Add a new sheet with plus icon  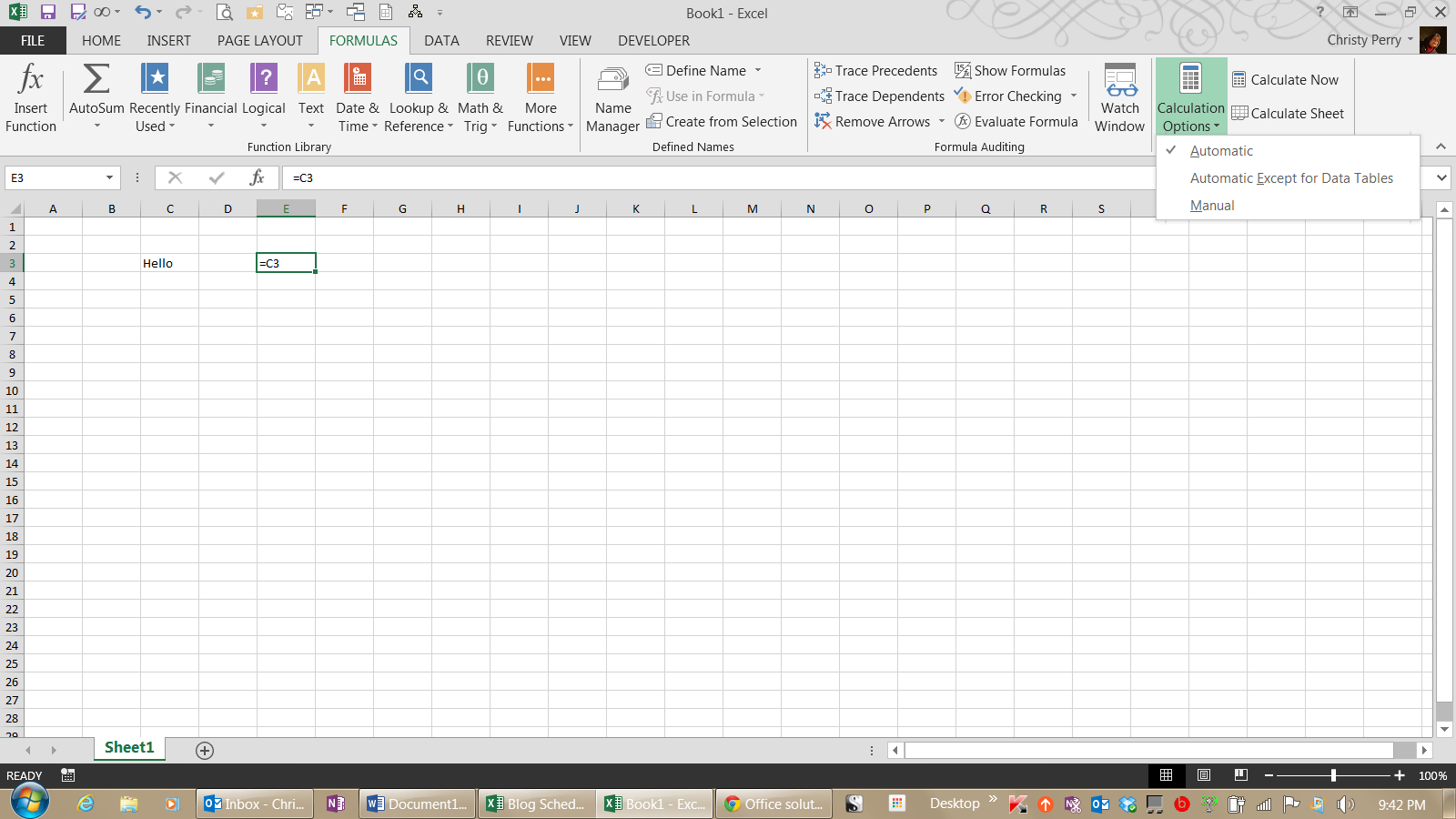click(x=205, y=751)
